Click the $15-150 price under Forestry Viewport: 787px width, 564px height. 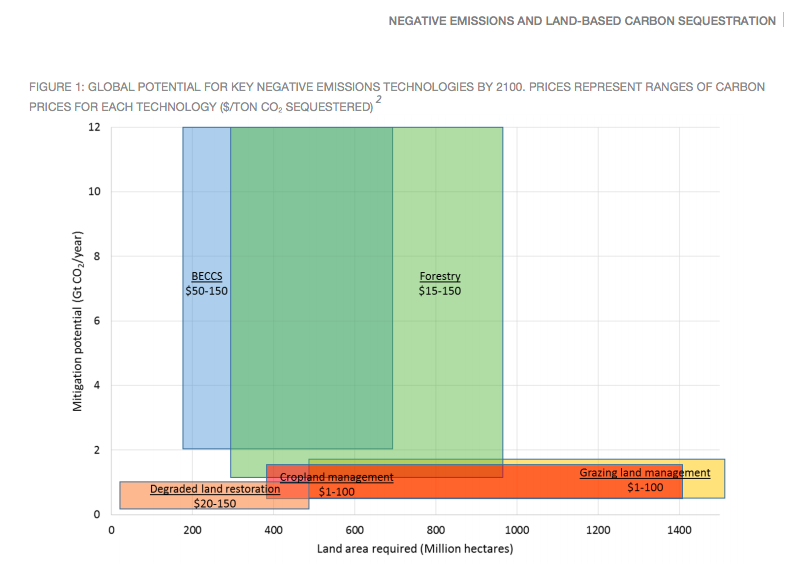(440, 290)
